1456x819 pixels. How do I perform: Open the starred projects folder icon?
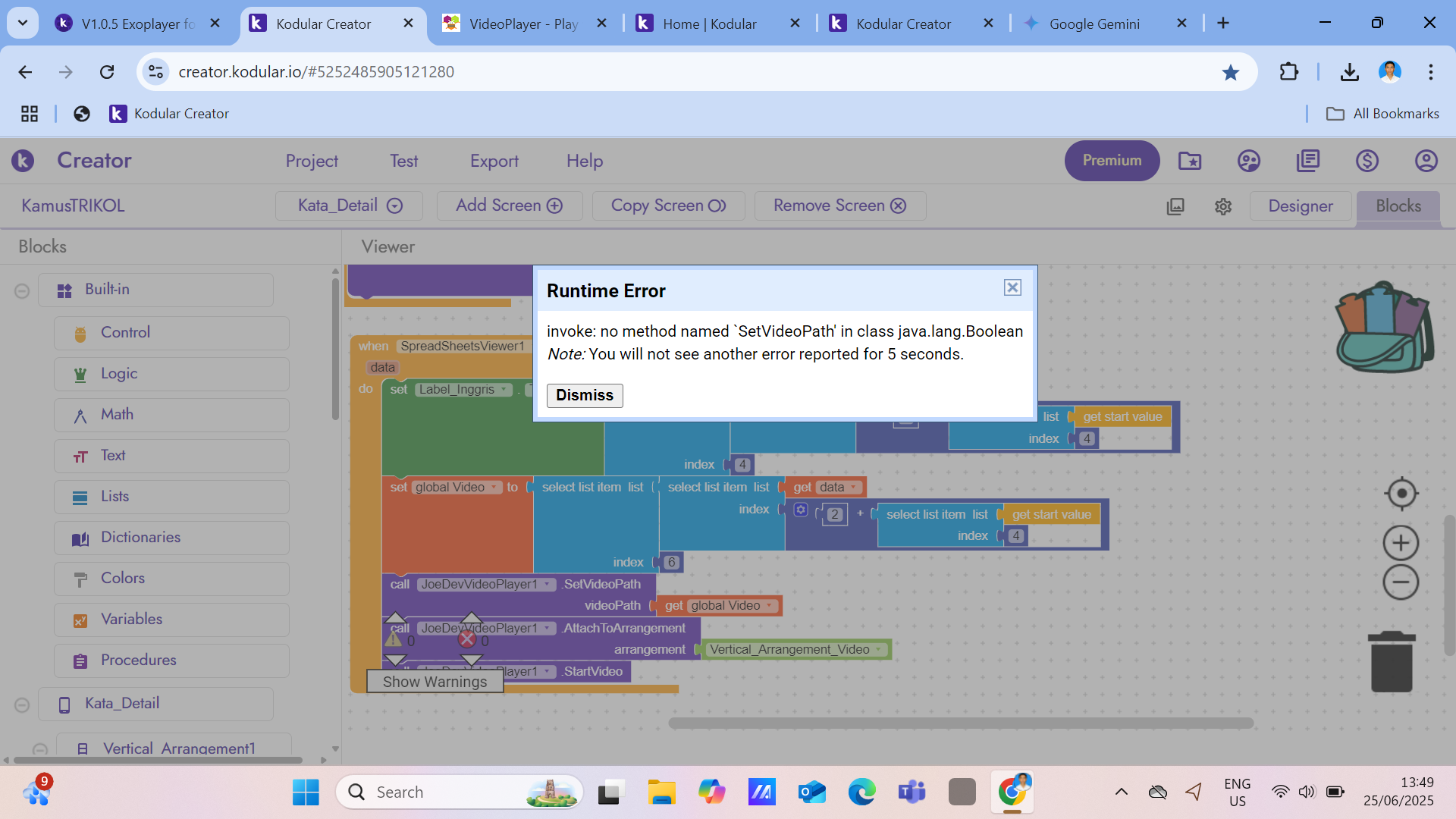1190,161
